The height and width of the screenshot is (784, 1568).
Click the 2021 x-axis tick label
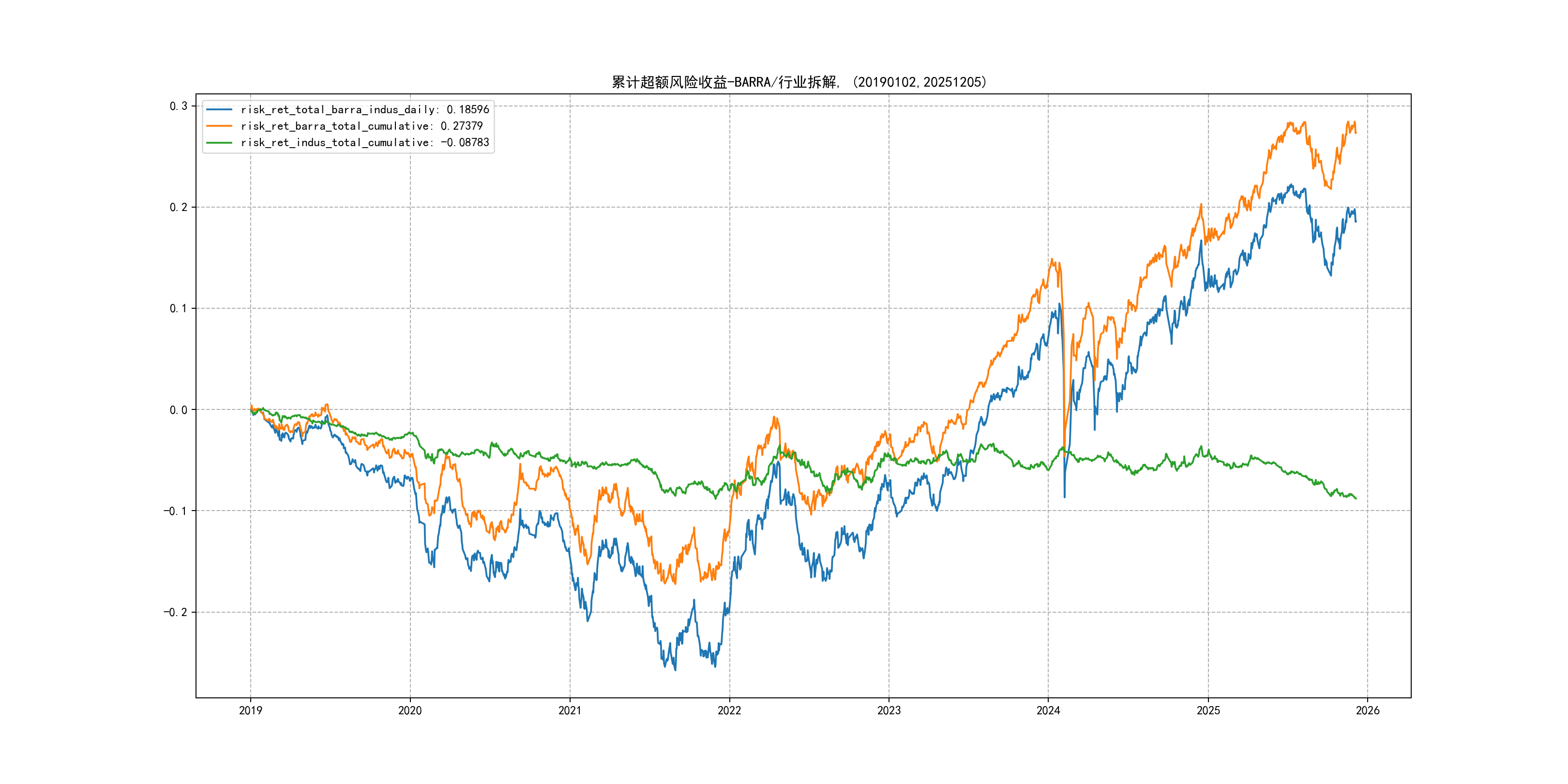coord(570,710)
